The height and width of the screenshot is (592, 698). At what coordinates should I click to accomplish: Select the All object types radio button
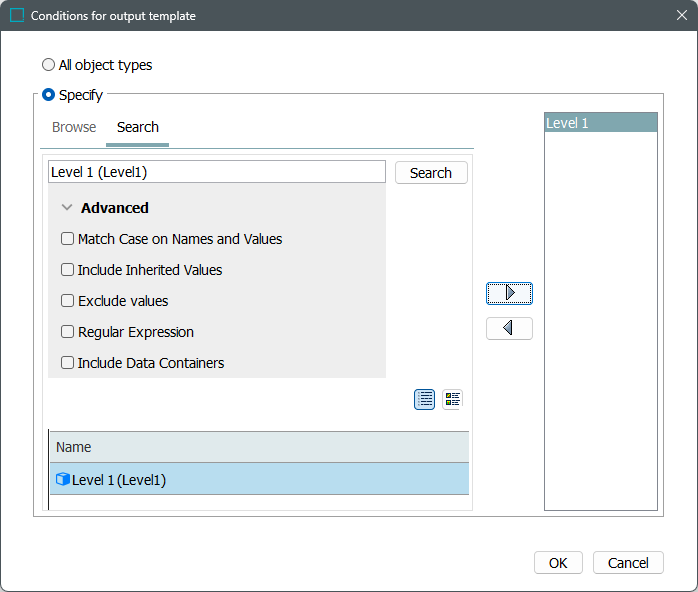tap(49, 65)
